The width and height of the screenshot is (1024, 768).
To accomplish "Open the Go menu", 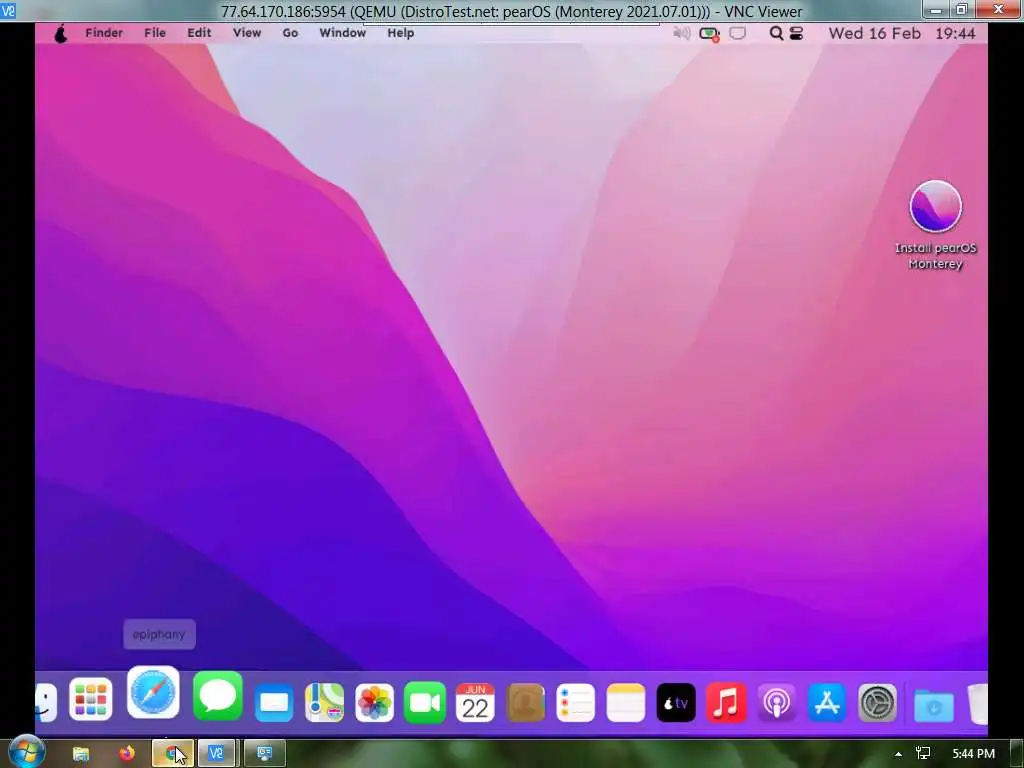I will click(290, 33).
